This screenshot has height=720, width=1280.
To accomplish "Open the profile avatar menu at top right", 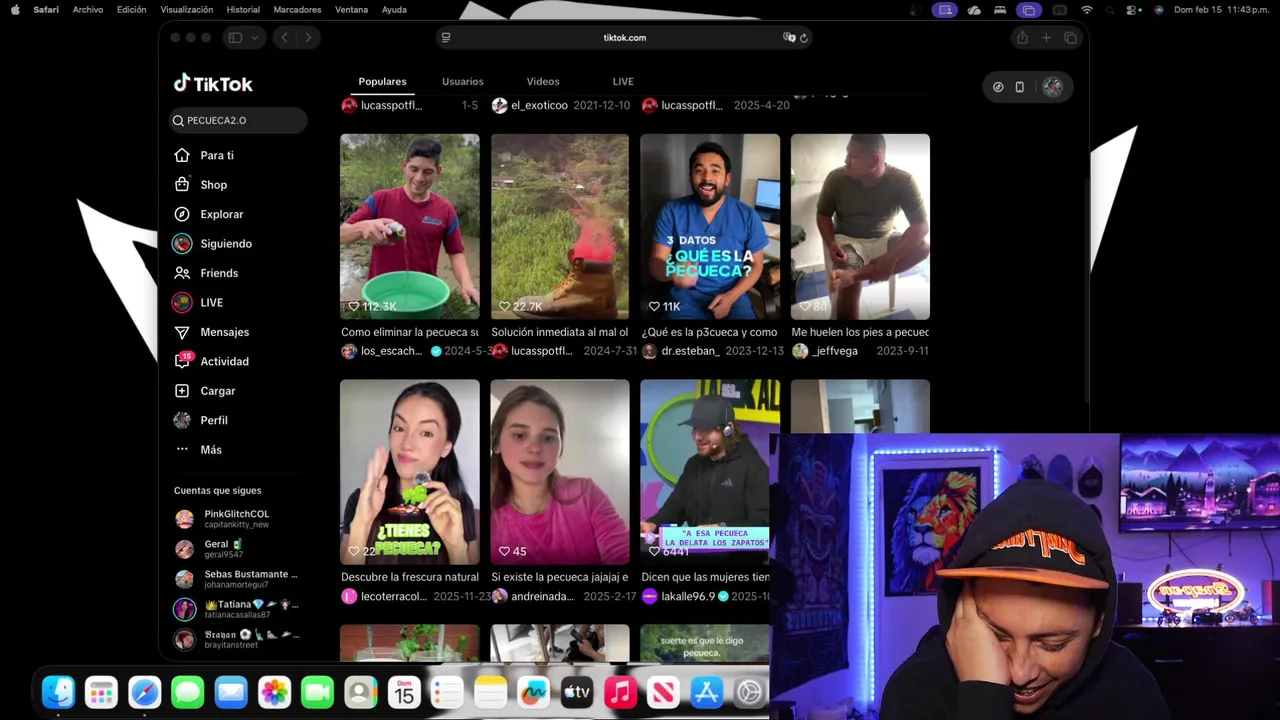I will 1052,87.
